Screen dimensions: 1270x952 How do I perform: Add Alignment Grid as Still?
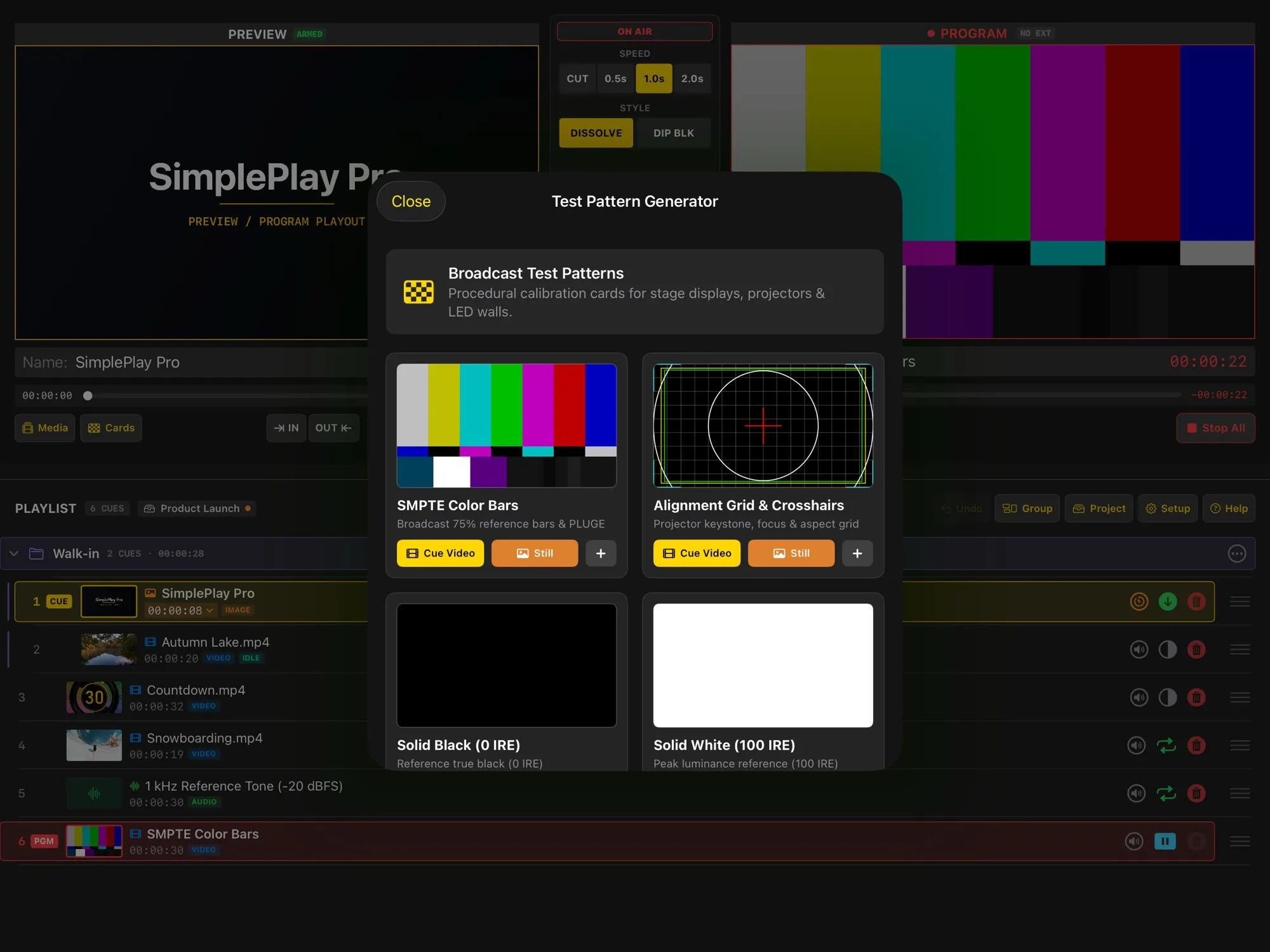[791, 553]
